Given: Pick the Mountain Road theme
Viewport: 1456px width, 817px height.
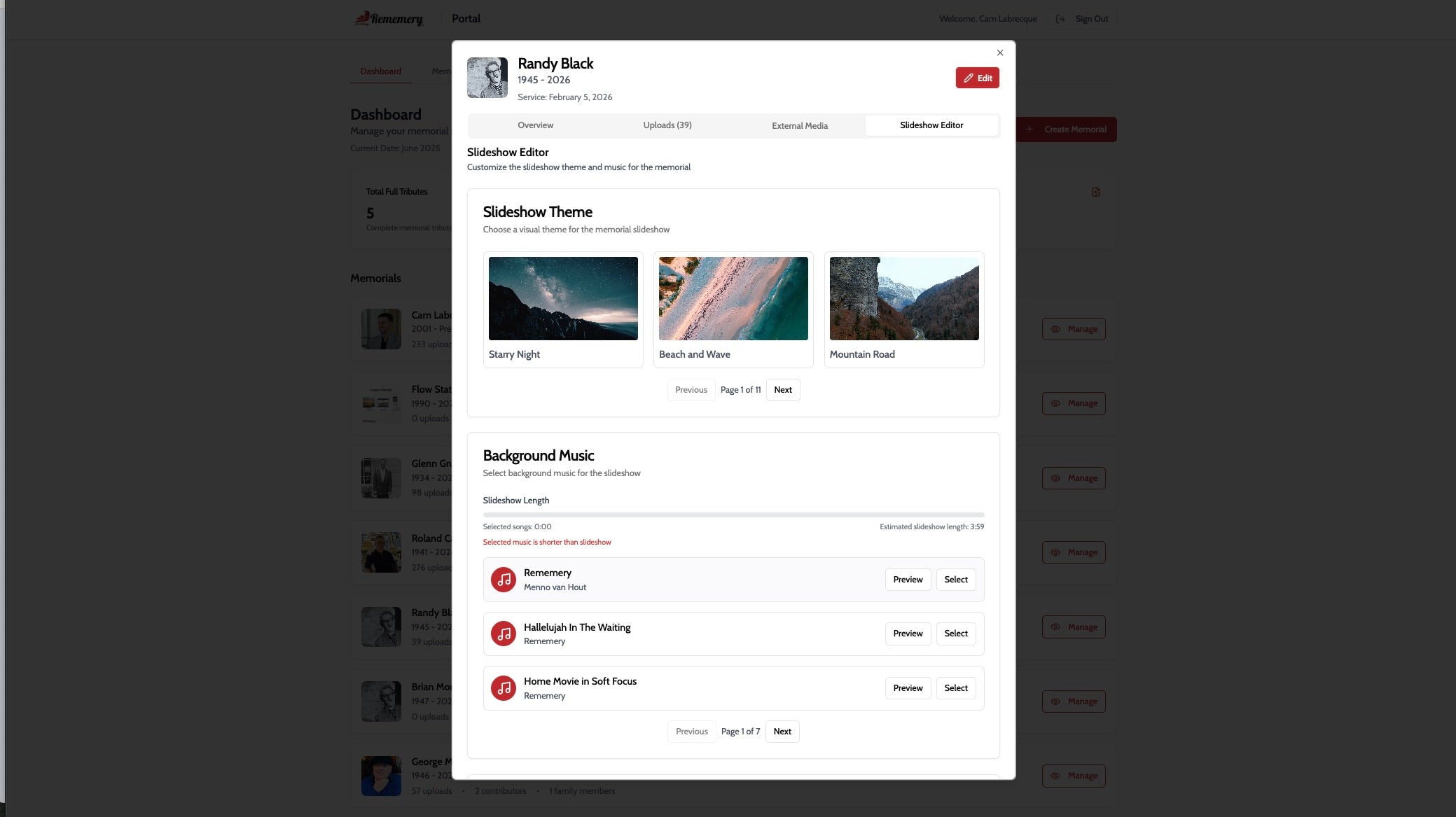Looking at the screenshot, I should tap(903, 299).
